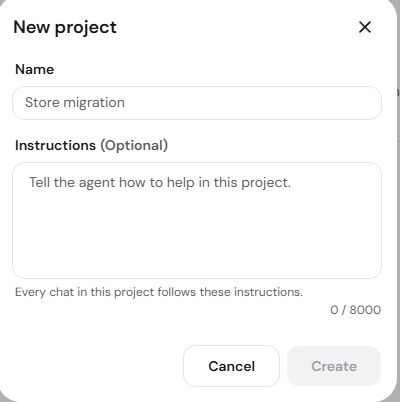The width and height of the screenshot is (400, 402).
Task: Click the '0 / 8000' character counter
Action: click(x=355, y=310)
